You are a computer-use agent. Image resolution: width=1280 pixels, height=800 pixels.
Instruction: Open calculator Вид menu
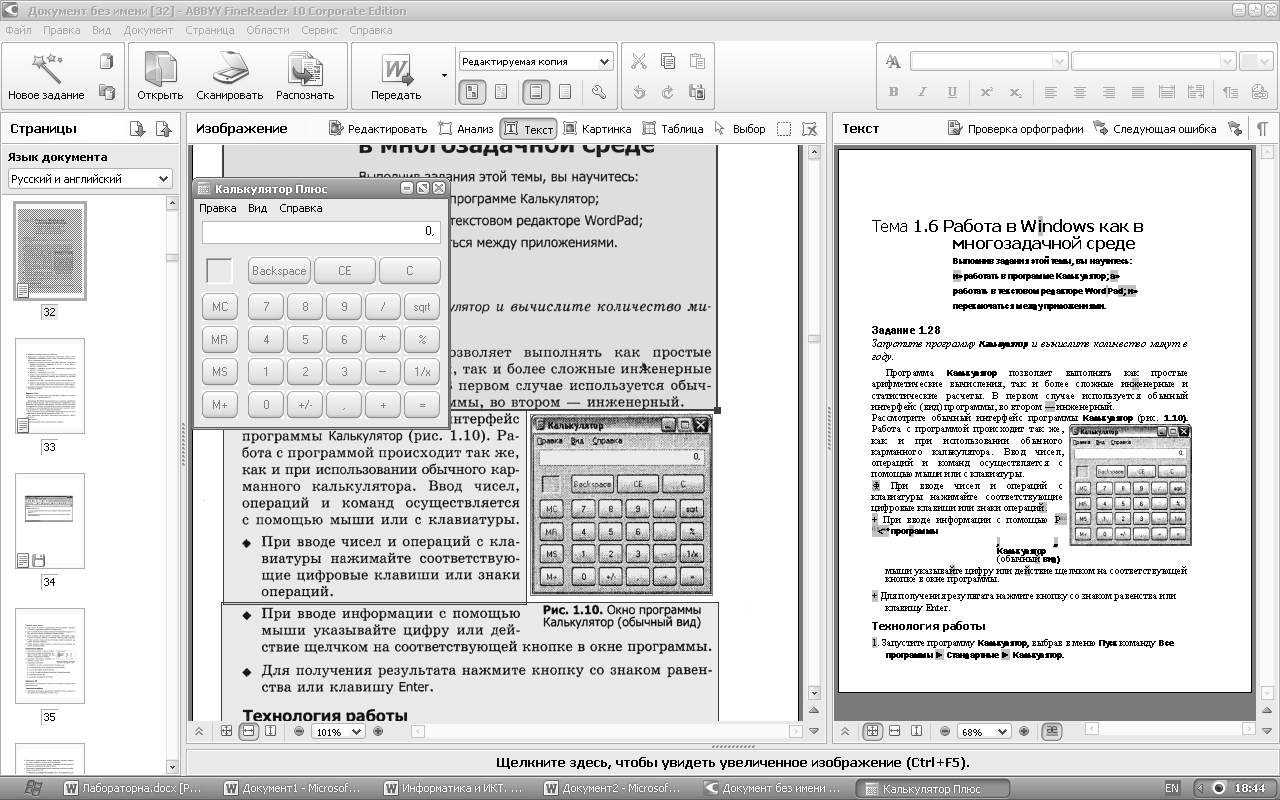coord(258,208)
